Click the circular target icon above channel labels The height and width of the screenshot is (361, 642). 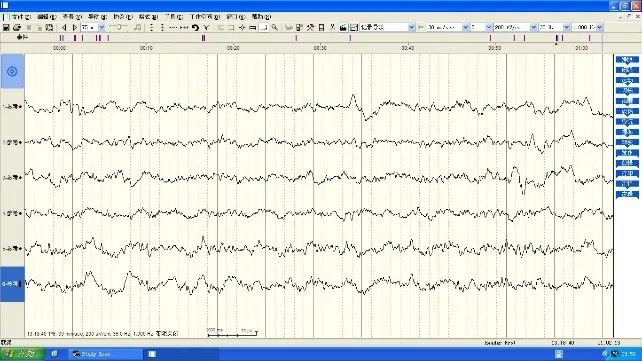12,71
